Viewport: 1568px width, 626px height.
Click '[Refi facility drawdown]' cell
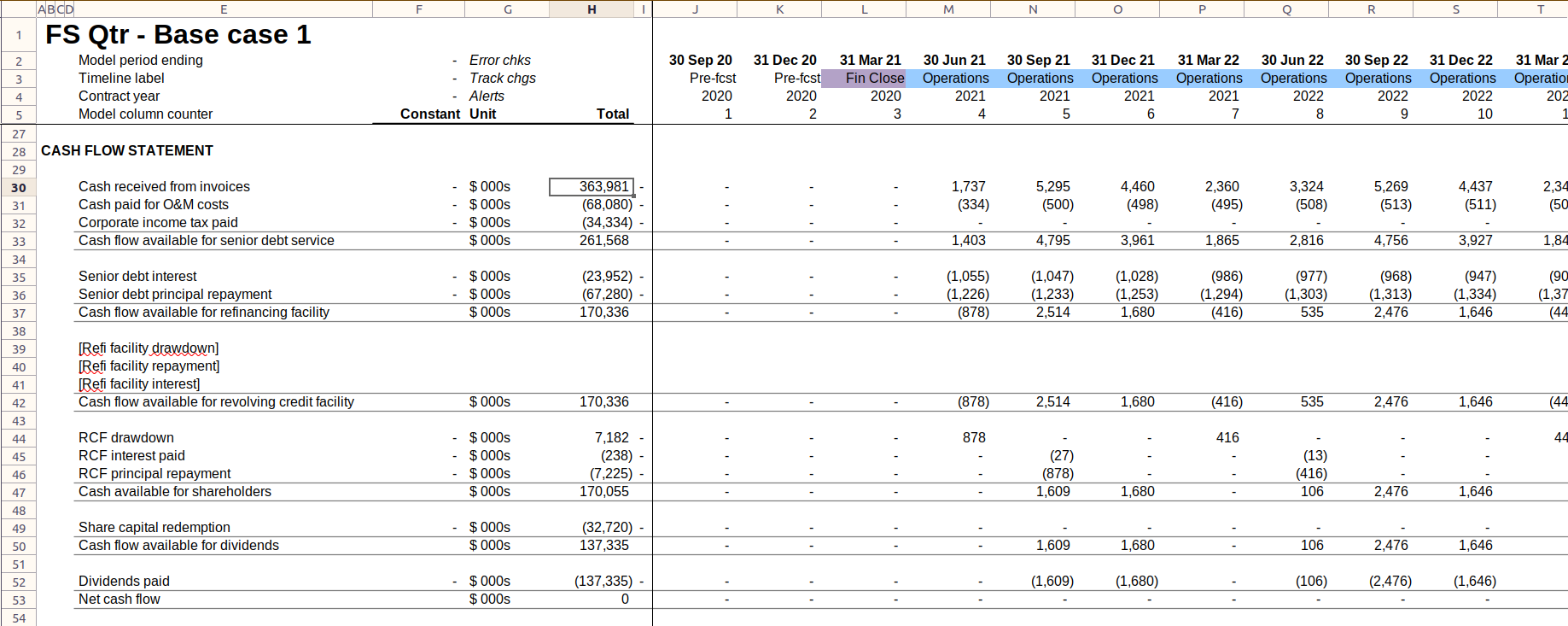click(x=149, y=348)
